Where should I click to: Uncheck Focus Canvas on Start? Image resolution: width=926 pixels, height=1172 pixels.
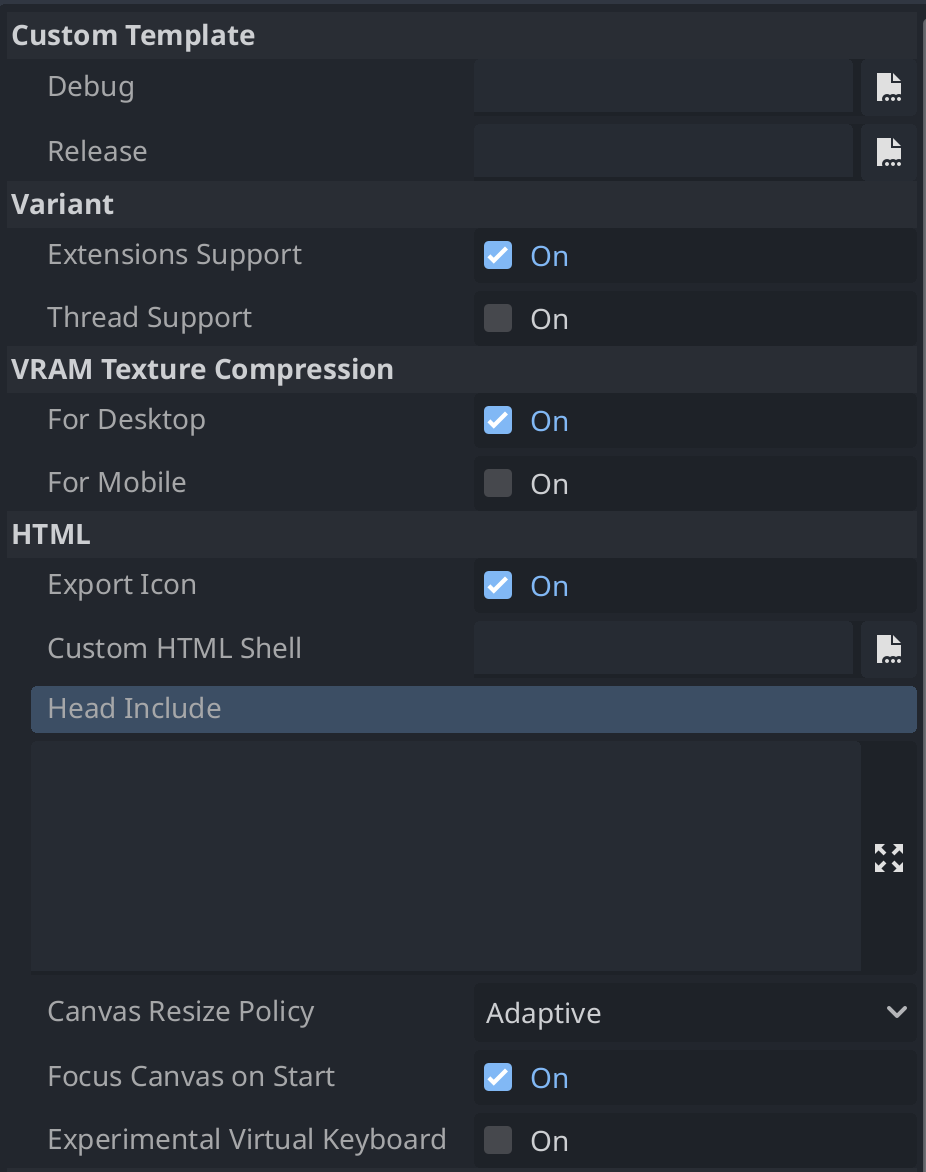click(x=498, y=1078)
